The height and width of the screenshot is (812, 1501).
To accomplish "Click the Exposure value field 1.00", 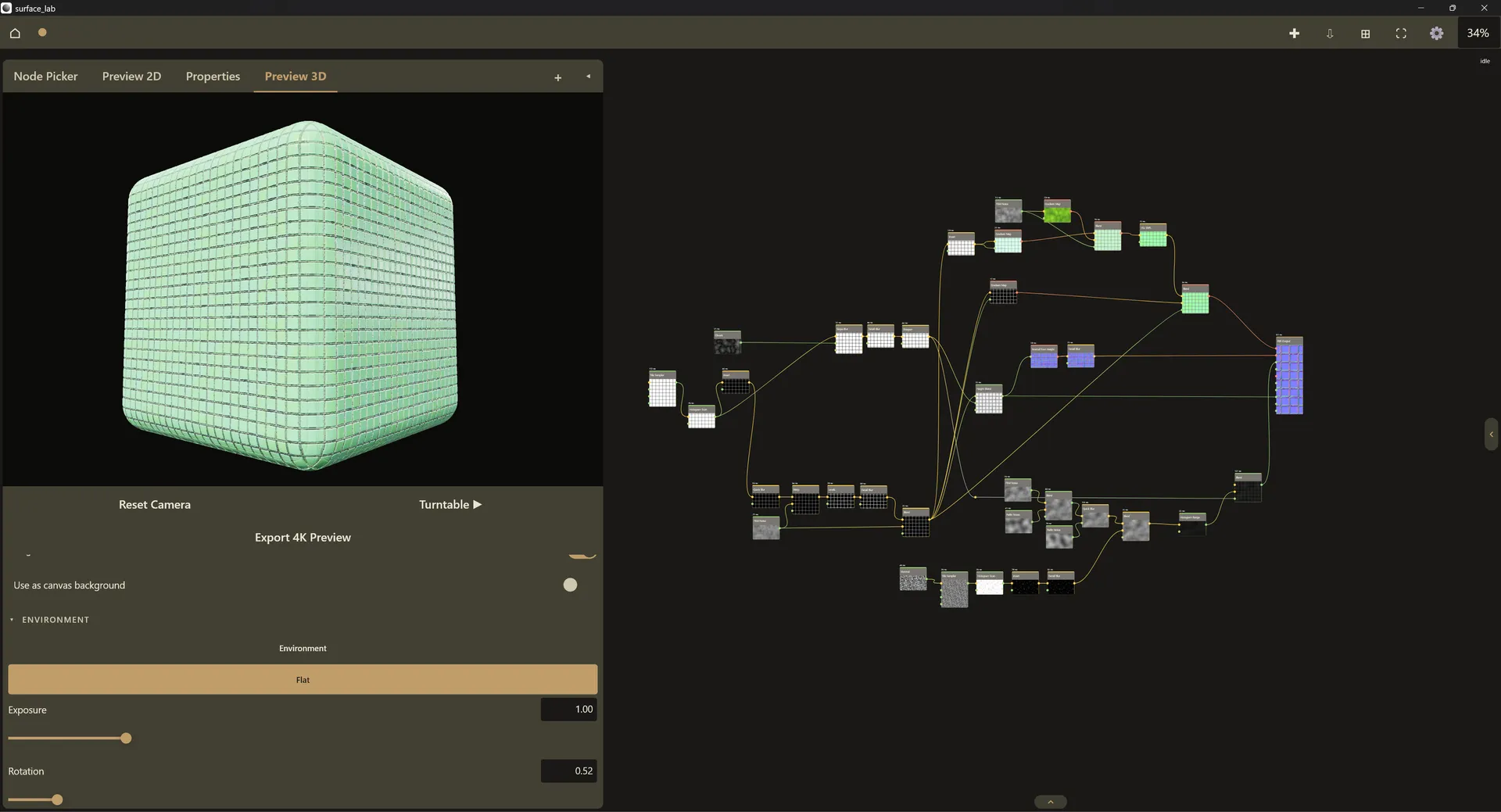I will coord(568,709).
